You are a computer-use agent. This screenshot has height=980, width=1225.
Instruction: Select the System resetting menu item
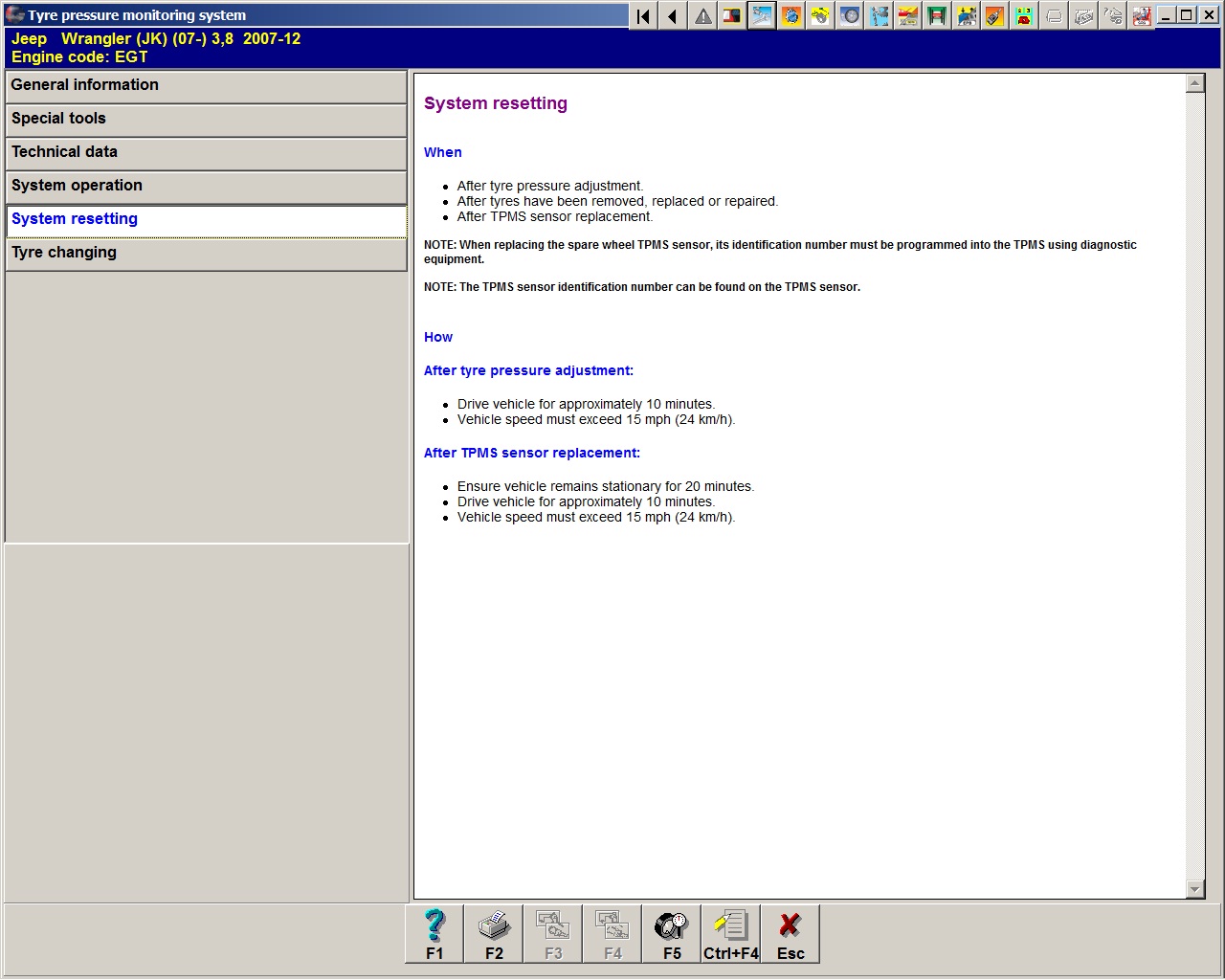[206, 219]
